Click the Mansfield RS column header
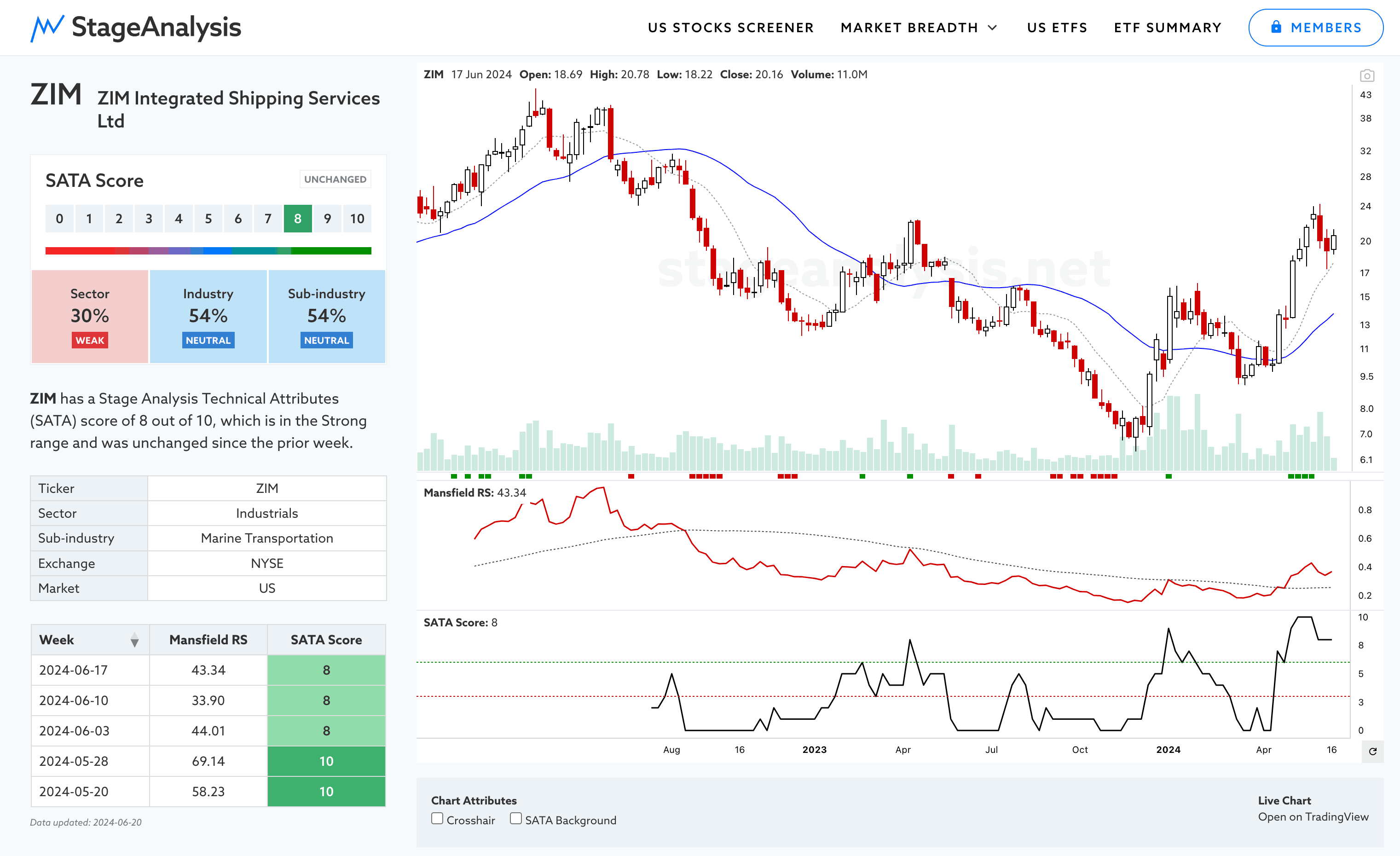 (x=208, y=640)
